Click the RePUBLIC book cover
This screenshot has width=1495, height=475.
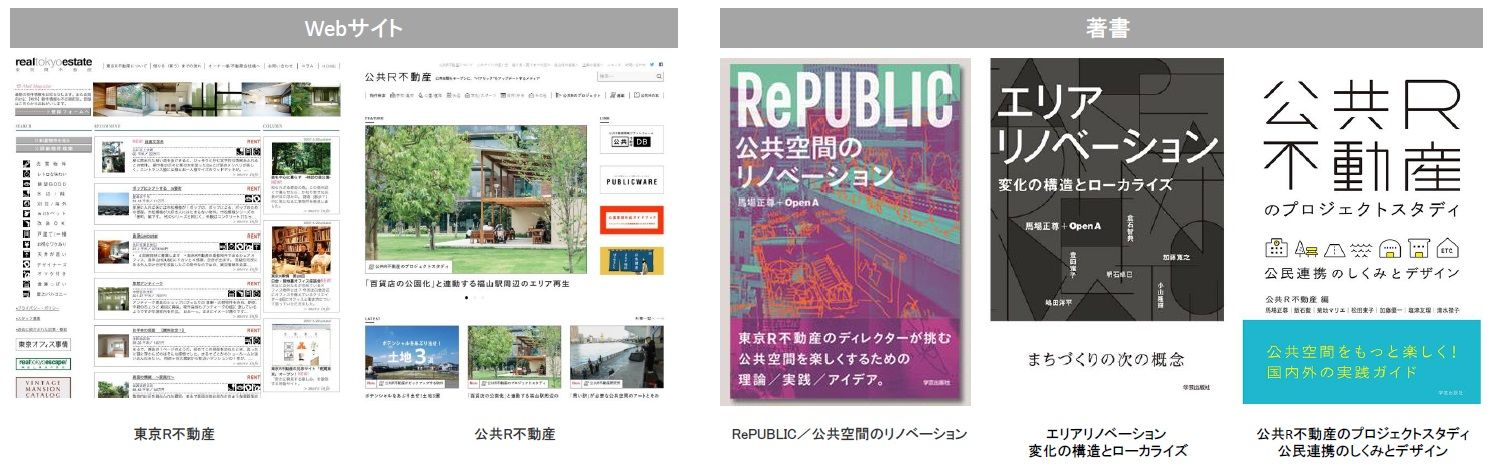(845, 232)
